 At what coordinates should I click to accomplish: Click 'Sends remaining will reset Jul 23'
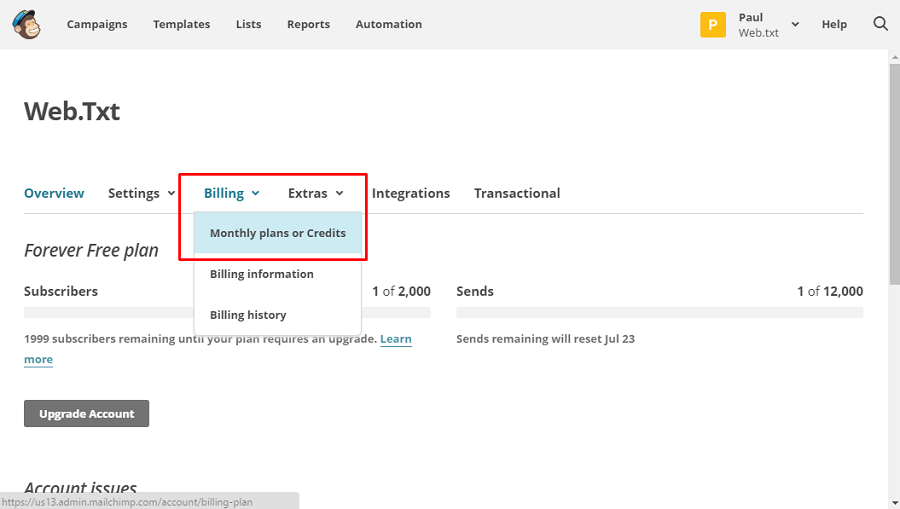pos(545,339)
